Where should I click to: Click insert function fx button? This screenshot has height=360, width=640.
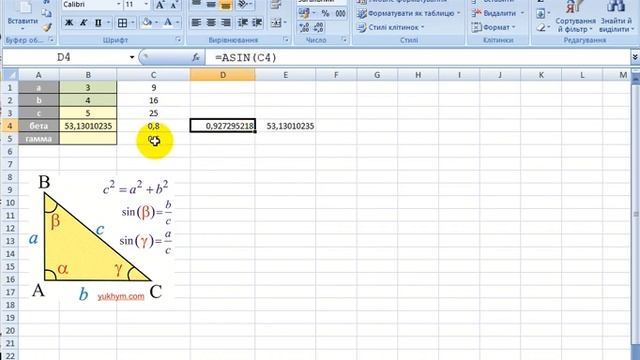[x=196, y=58]
